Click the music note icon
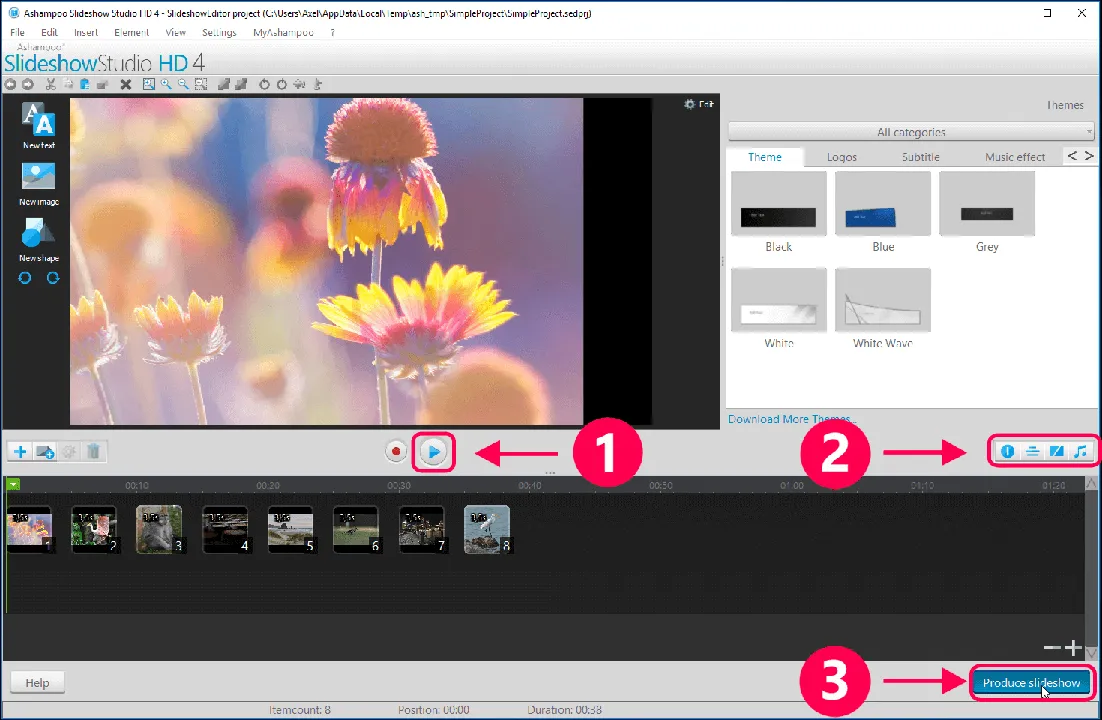Viewport: 1102px width, 720px height. click(1081, 451)
